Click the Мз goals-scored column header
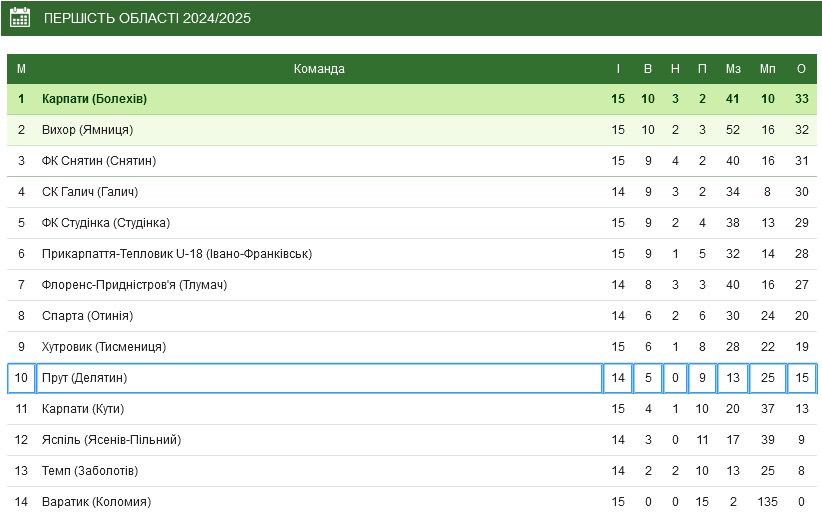822x525 pixels. (x=733, y=69)
